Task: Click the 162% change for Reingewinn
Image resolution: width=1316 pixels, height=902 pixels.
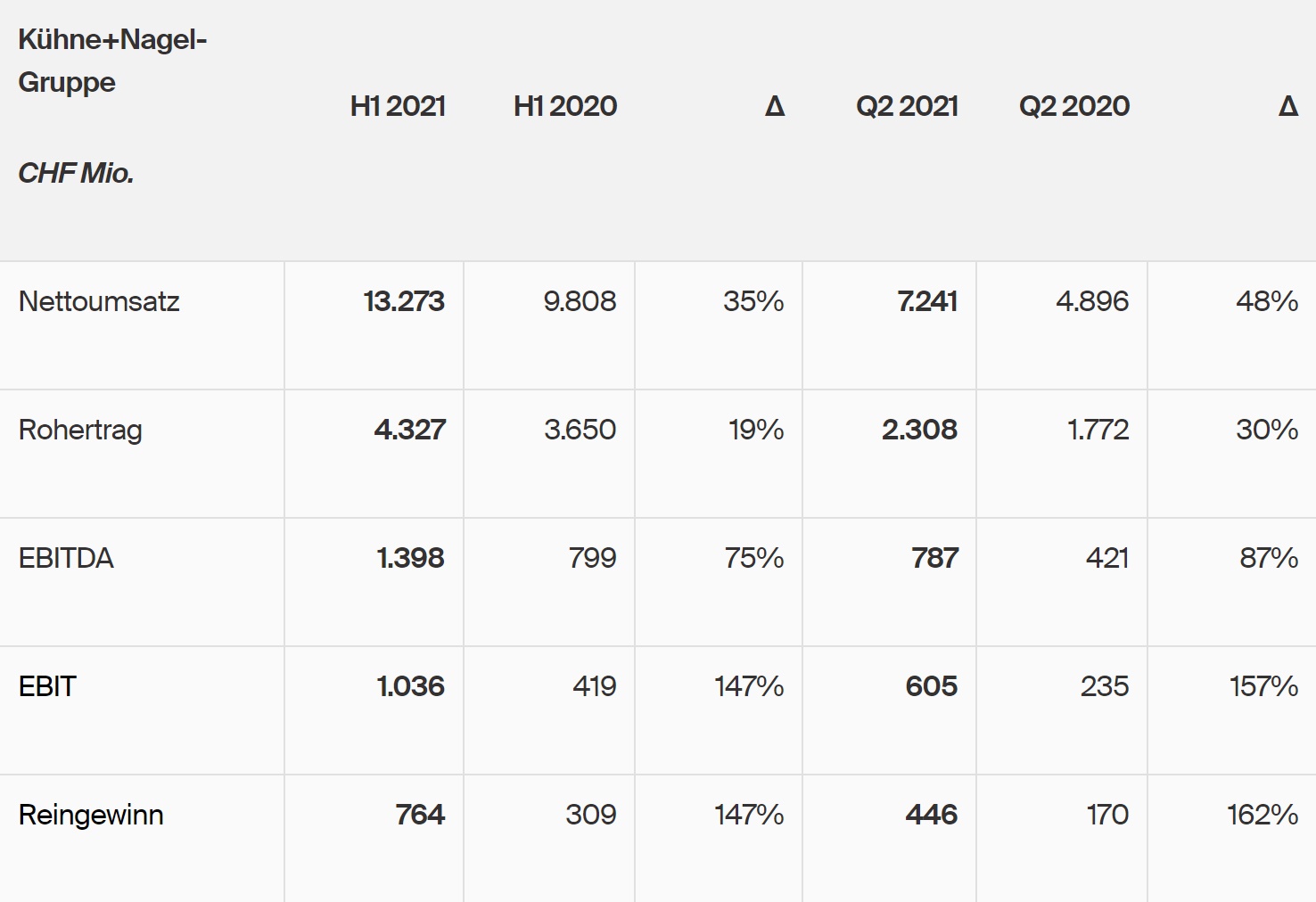Action: [1263, 815]
